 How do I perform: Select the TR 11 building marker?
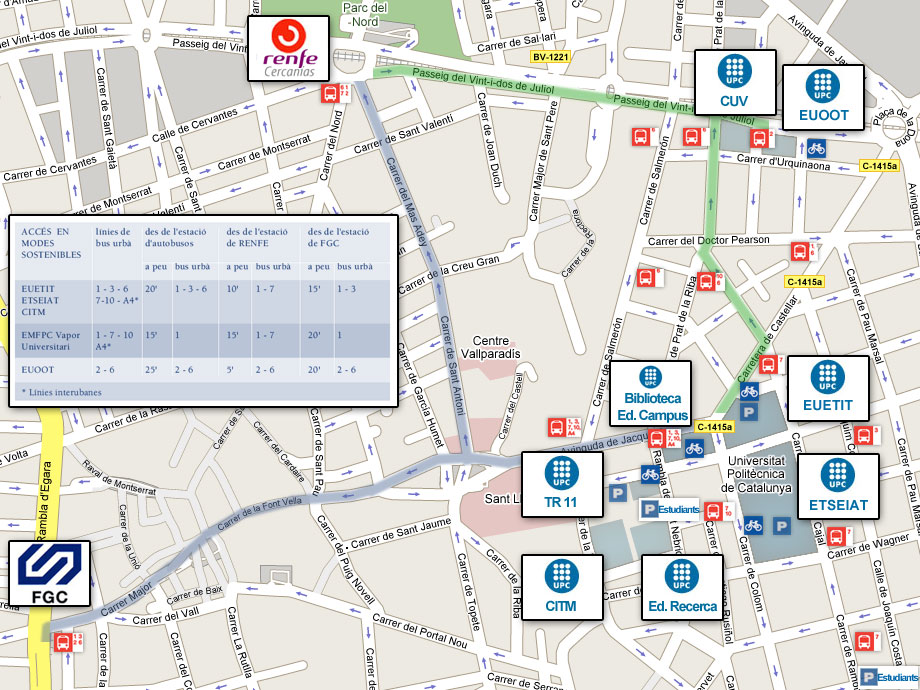[x=562, y=486]
